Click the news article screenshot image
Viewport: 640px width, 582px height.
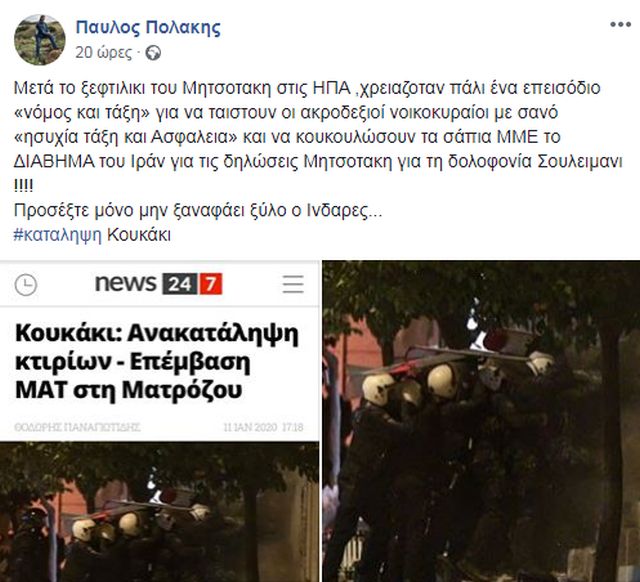pyautogui.click(x=159, y=421)
